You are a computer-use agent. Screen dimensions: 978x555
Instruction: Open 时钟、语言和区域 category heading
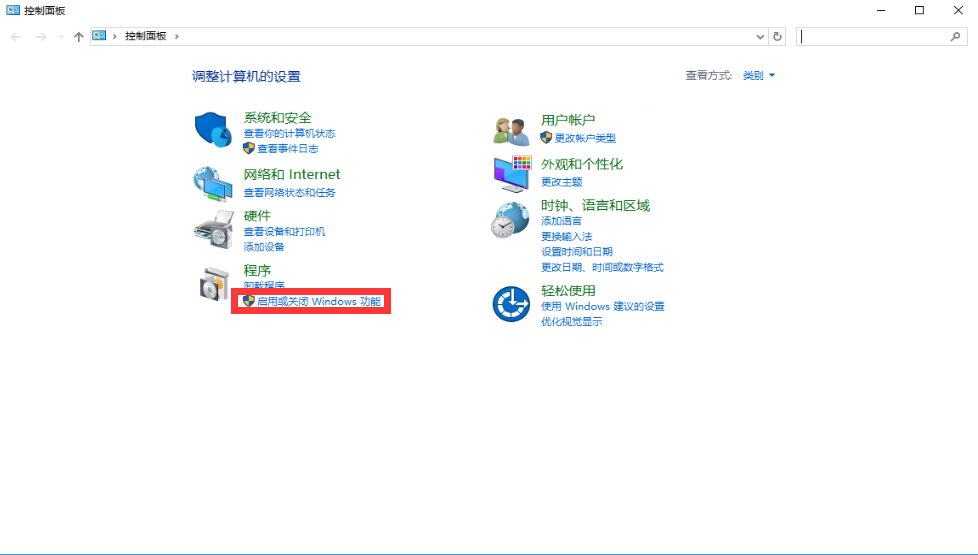[x=596, y=206]
